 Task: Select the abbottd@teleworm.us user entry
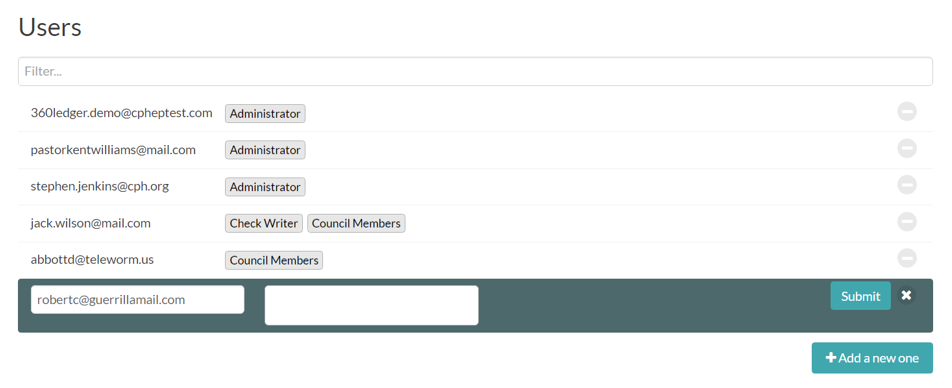coord(475,260)
